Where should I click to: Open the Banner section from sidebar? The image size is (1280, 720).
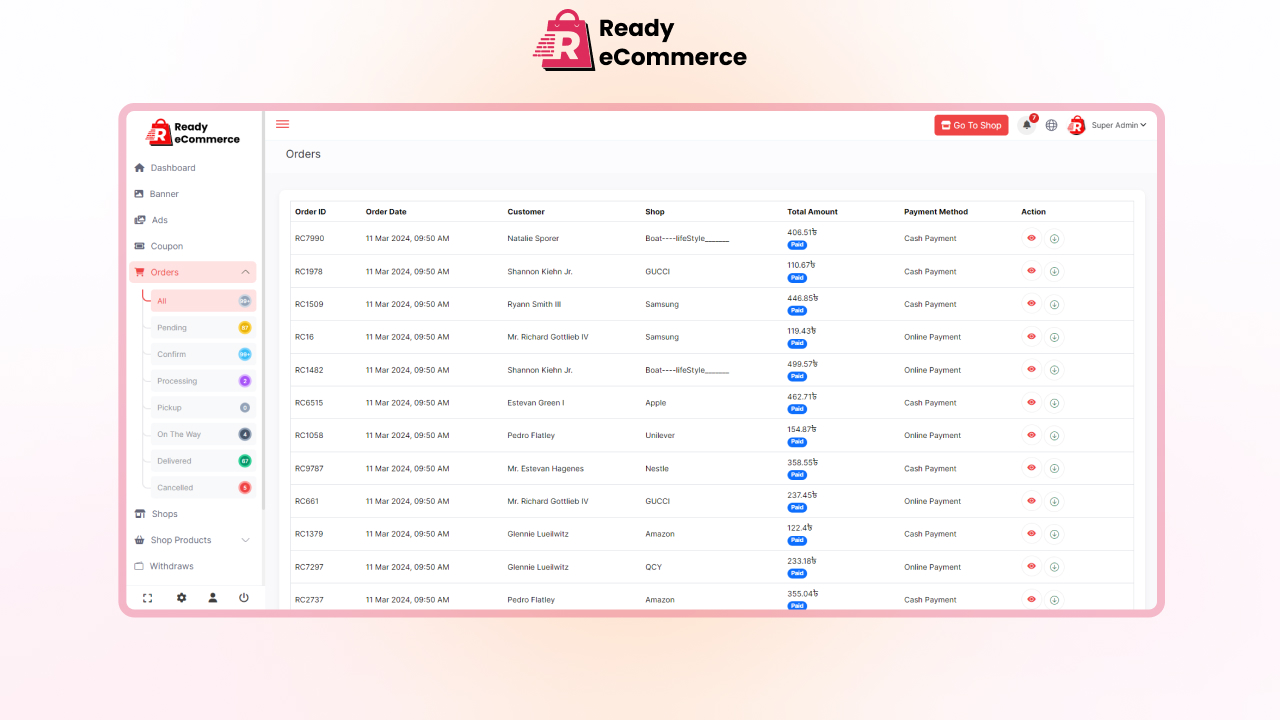click(x=166, y=193)
